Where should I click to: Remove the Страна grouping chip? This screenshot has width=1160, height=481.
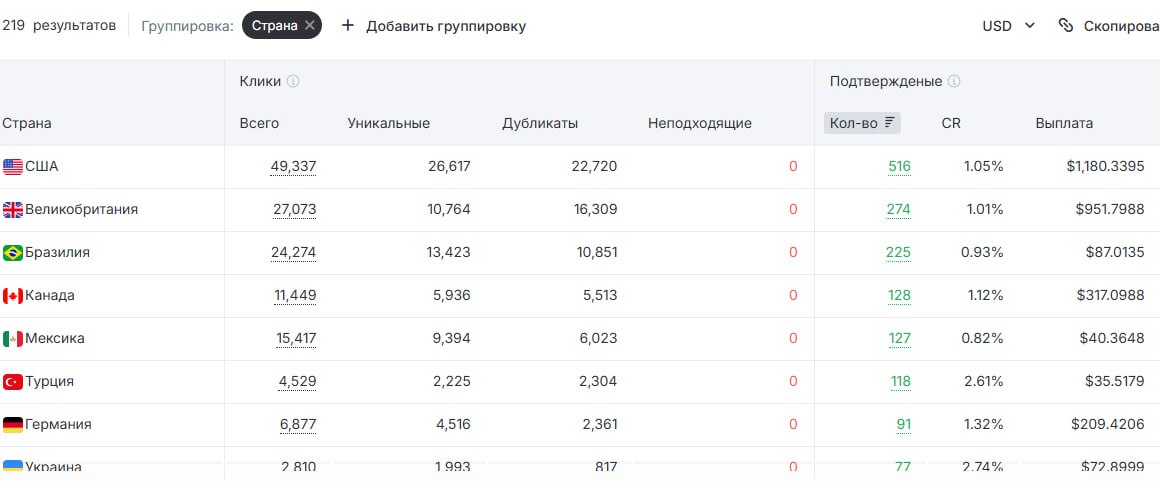(x=310, y=26)
